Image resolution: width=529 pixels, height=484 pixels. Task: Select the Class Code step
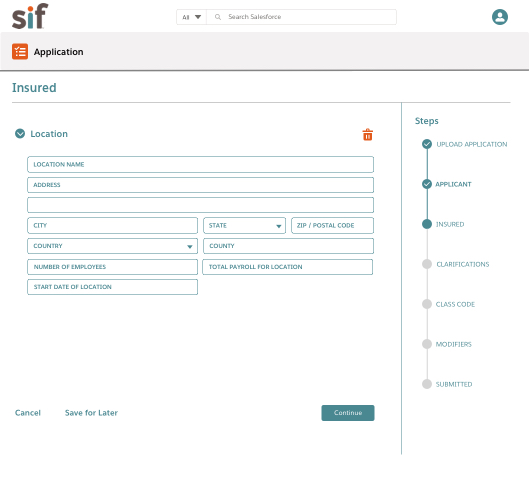click(x=455, y=304)
